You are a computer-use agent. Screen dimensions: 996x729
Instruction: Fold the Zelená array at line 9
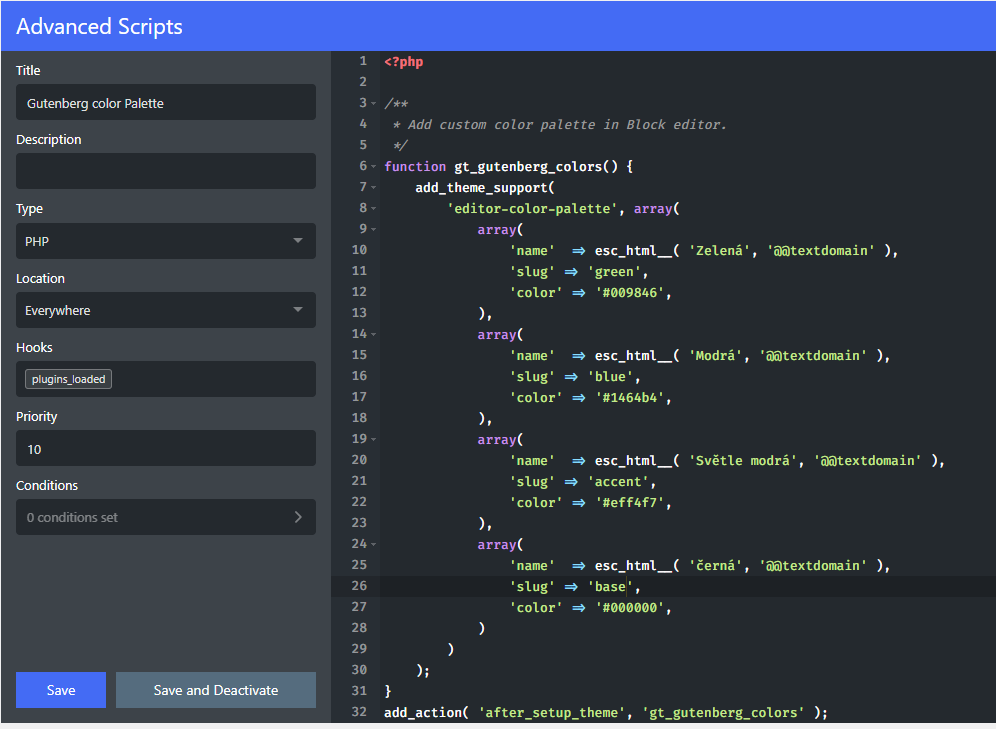point(374,229)
